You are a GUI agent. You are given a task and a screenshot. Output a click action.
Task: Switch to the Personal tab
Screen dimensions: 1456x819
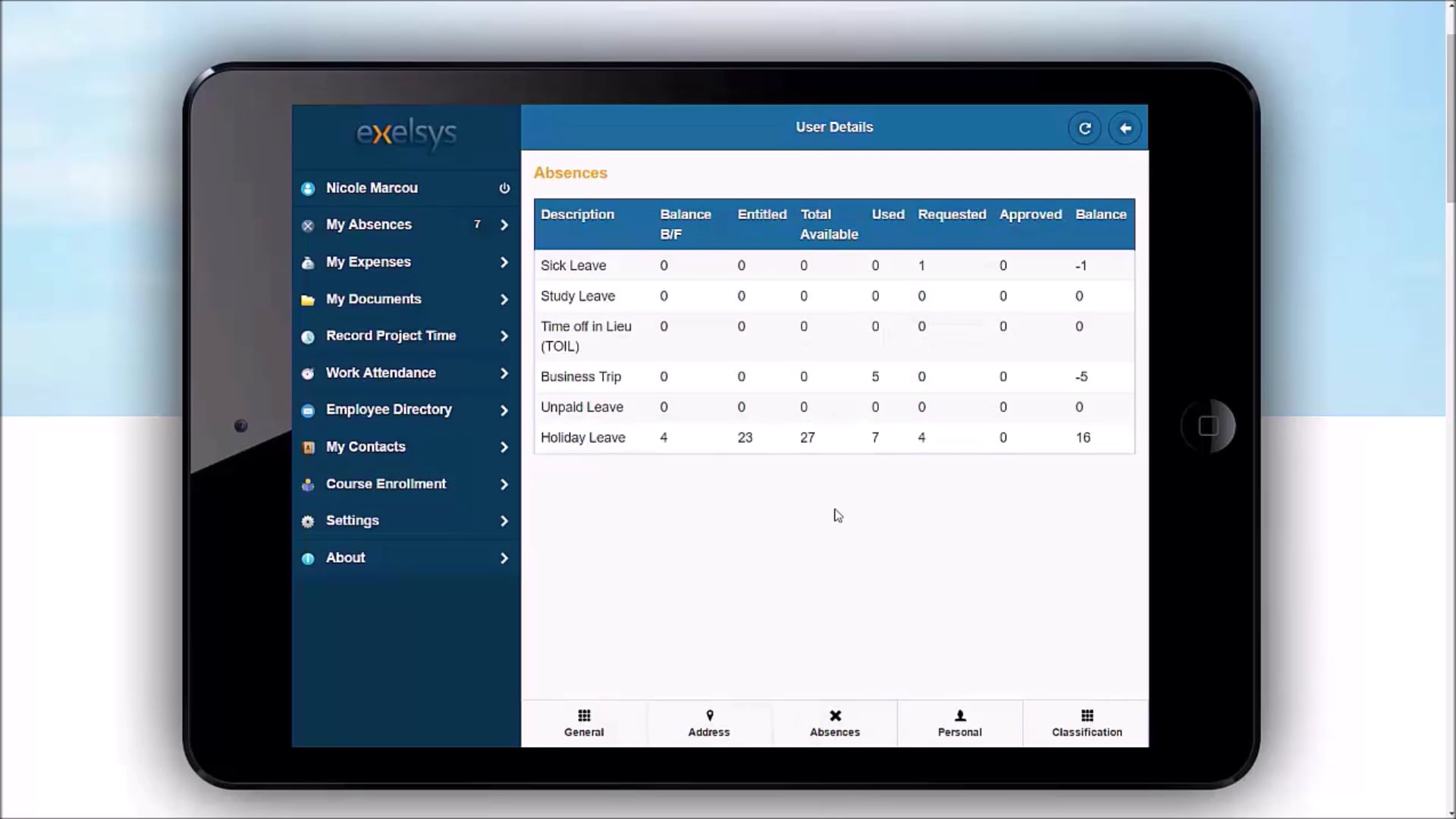(x=959, y=723)
